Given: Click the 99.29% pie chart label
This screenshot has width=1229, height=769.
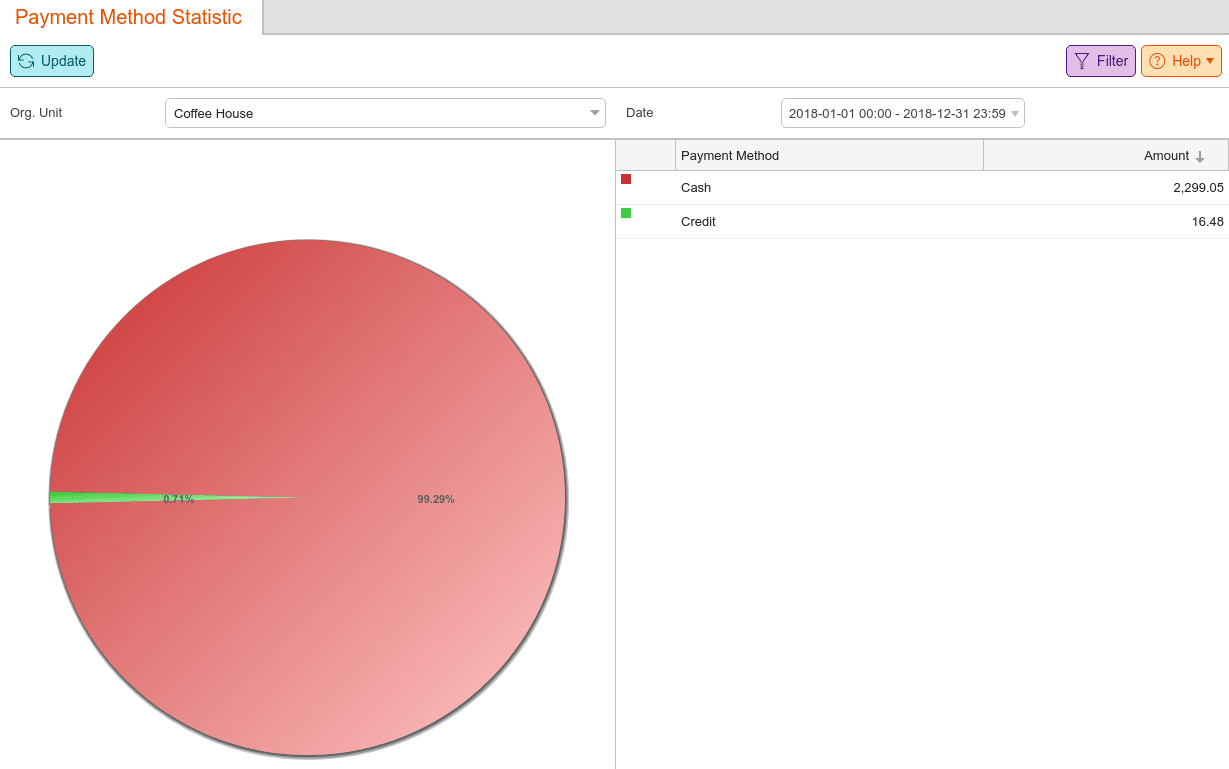Looking at the screenshot, I should pyautogui.click(x=436, y=499).
